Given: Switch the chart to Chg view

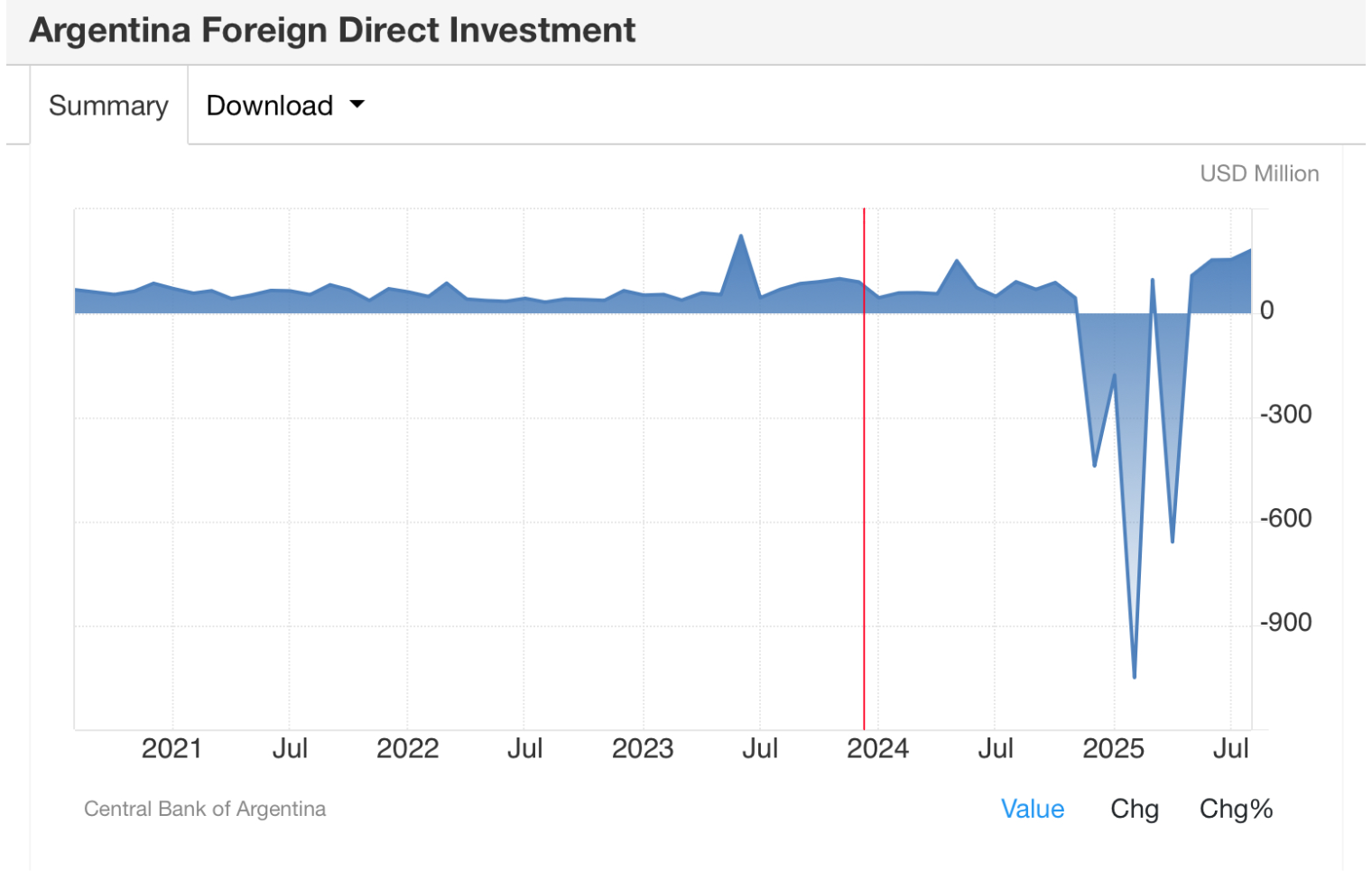Looking at the screenshot, I should point(1134,809).
